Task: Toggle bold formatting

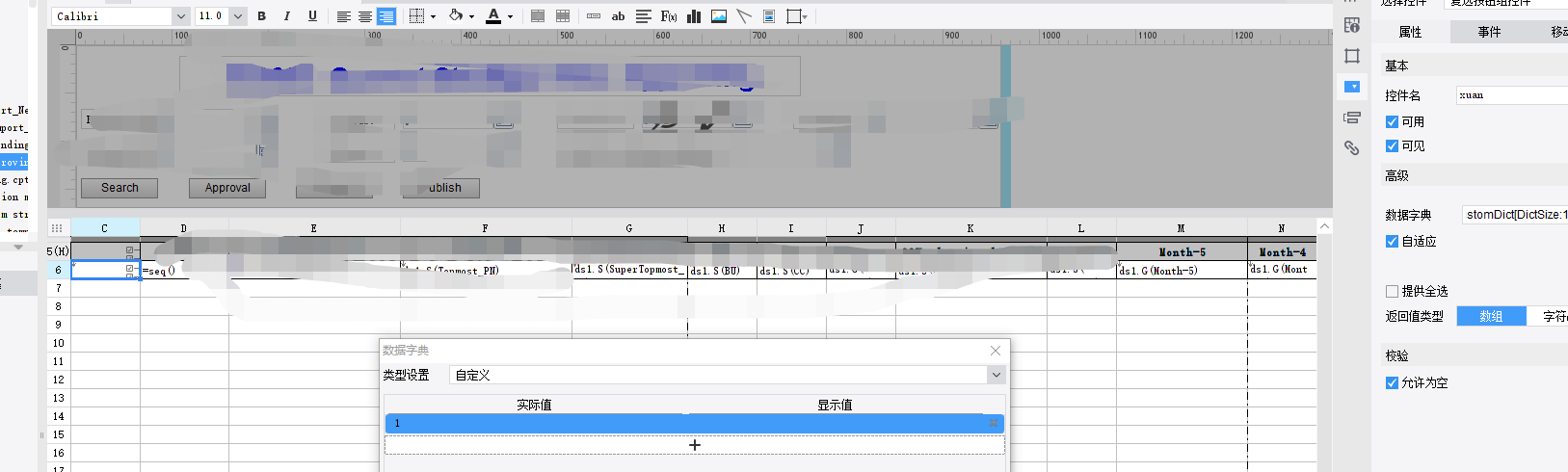Action: [x=261, y=16]
